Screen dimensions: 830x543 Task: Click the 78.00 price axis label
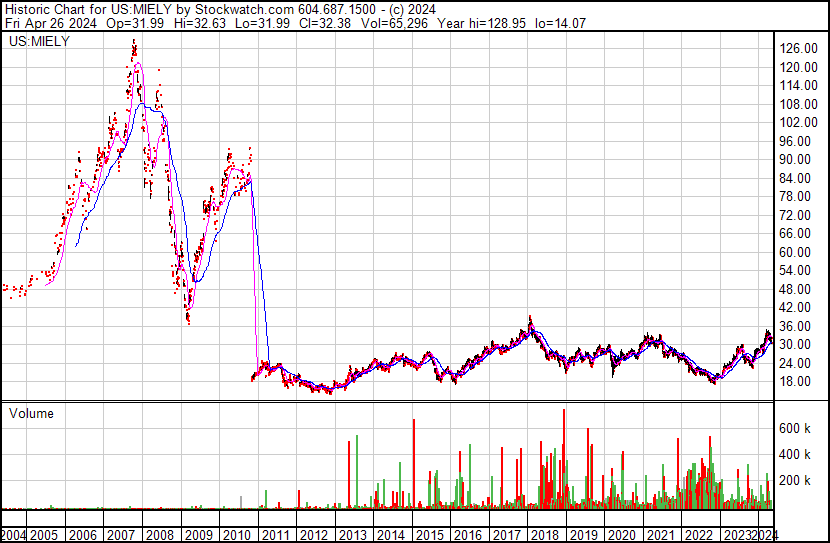795,196
